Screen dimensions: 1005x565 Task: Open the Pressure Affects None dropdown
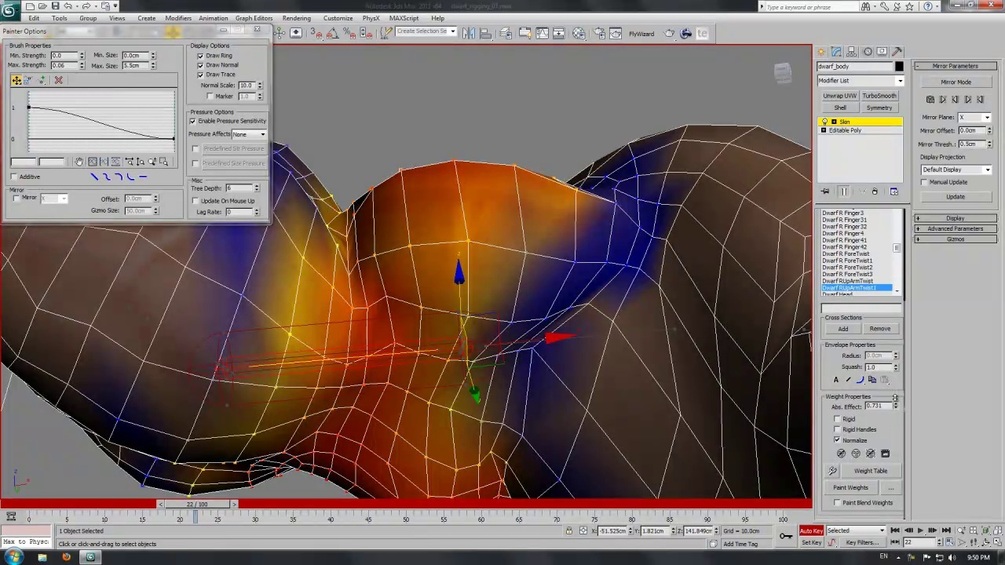(x=249, y=134)
